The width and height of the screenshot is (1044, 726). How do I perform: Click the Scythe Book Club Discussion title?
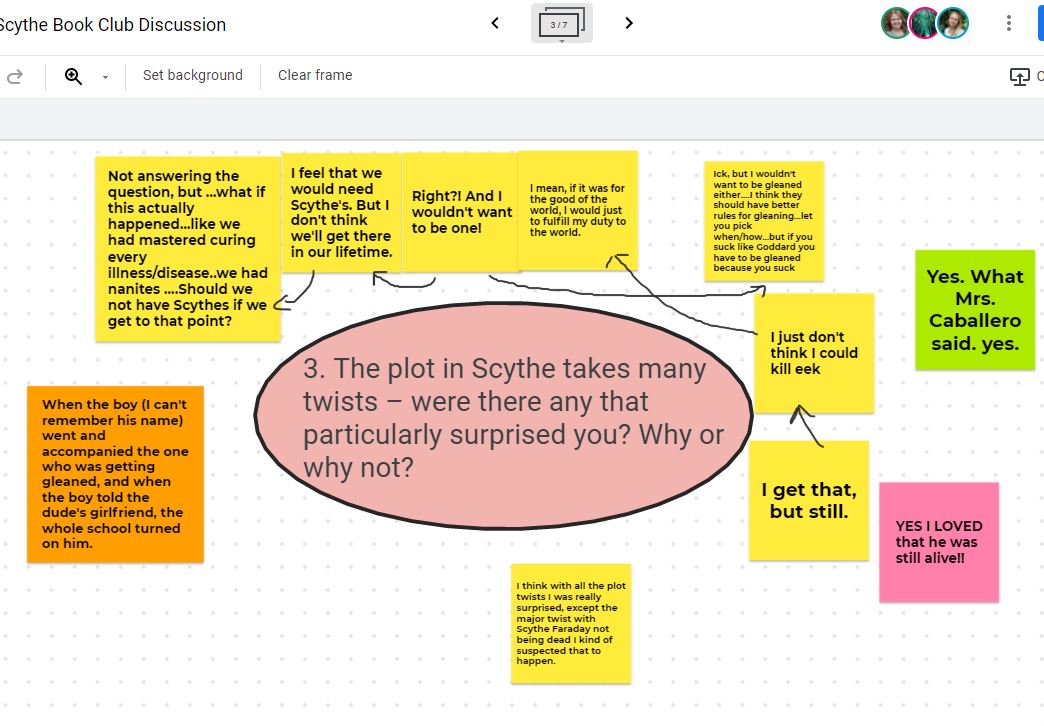click(x=112, y=25)
